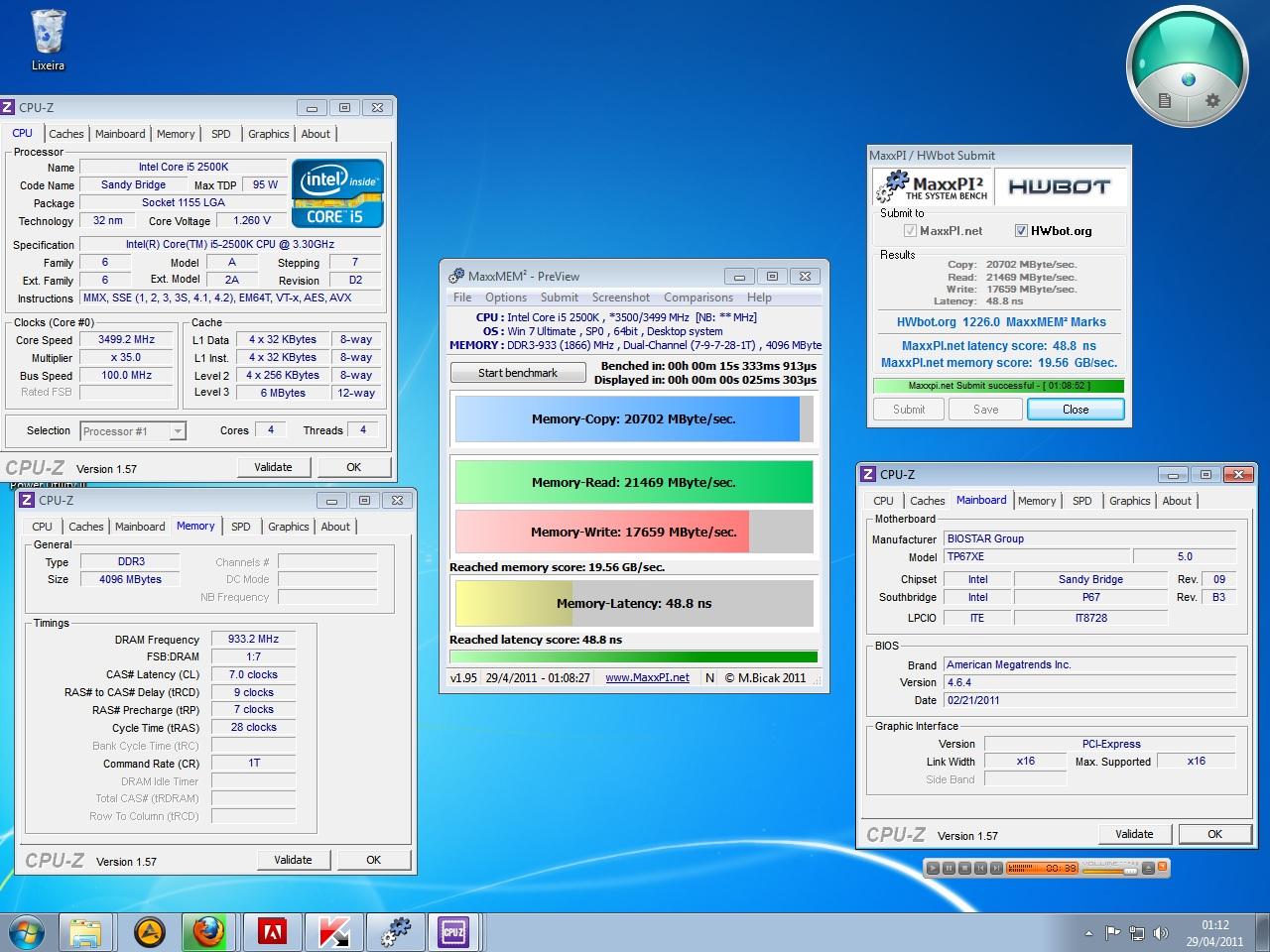Open the Submit menu in MaxxMEM²
The height and width of the screenshot is (952, 1270).
pyautogui.click(x=560, y=297)
